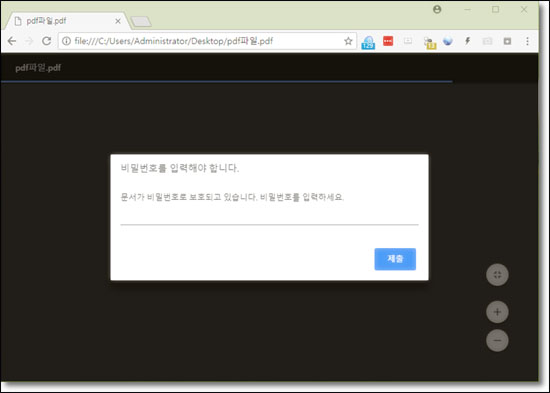The image size is (550, 393).
Task: Click the yellow-badged extension icon
Action: coord(430,43)
